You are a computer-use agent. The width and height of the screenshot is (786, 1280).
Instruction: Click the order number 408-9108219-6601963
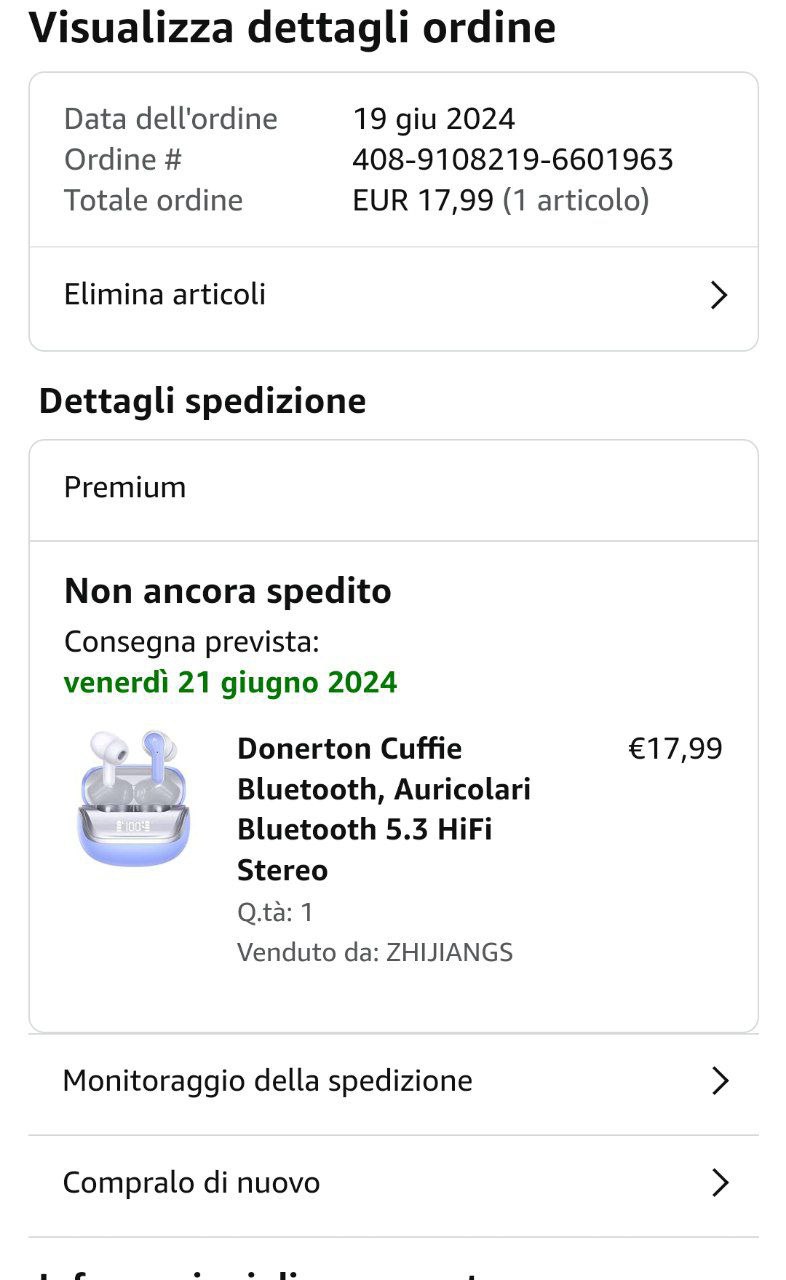pyautogui.click(x=512, y=160)
